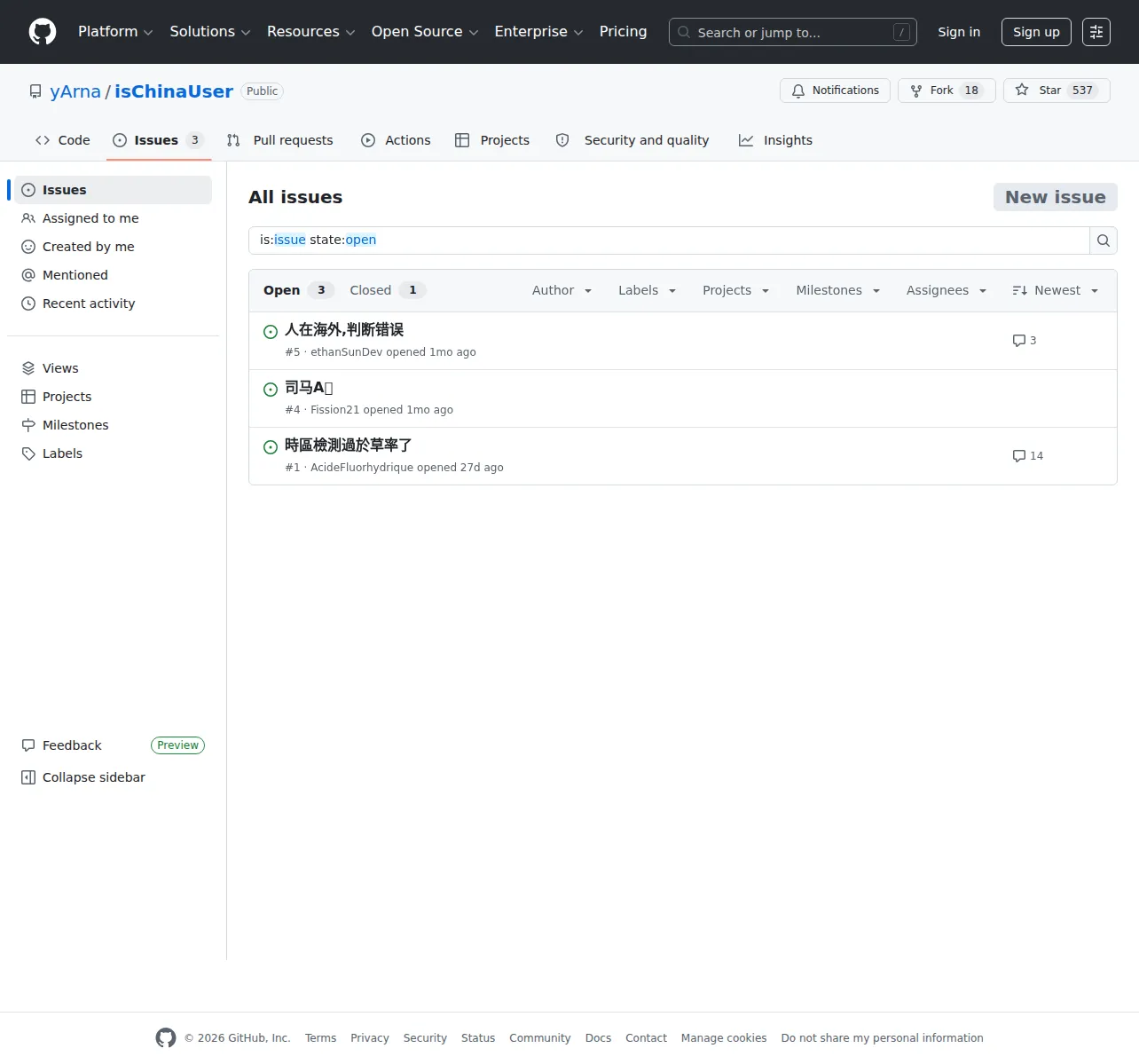Click open status icon of issue #1
Image resolution: width=1139 pixels, height=1064 pixels.
coord(271,447)
